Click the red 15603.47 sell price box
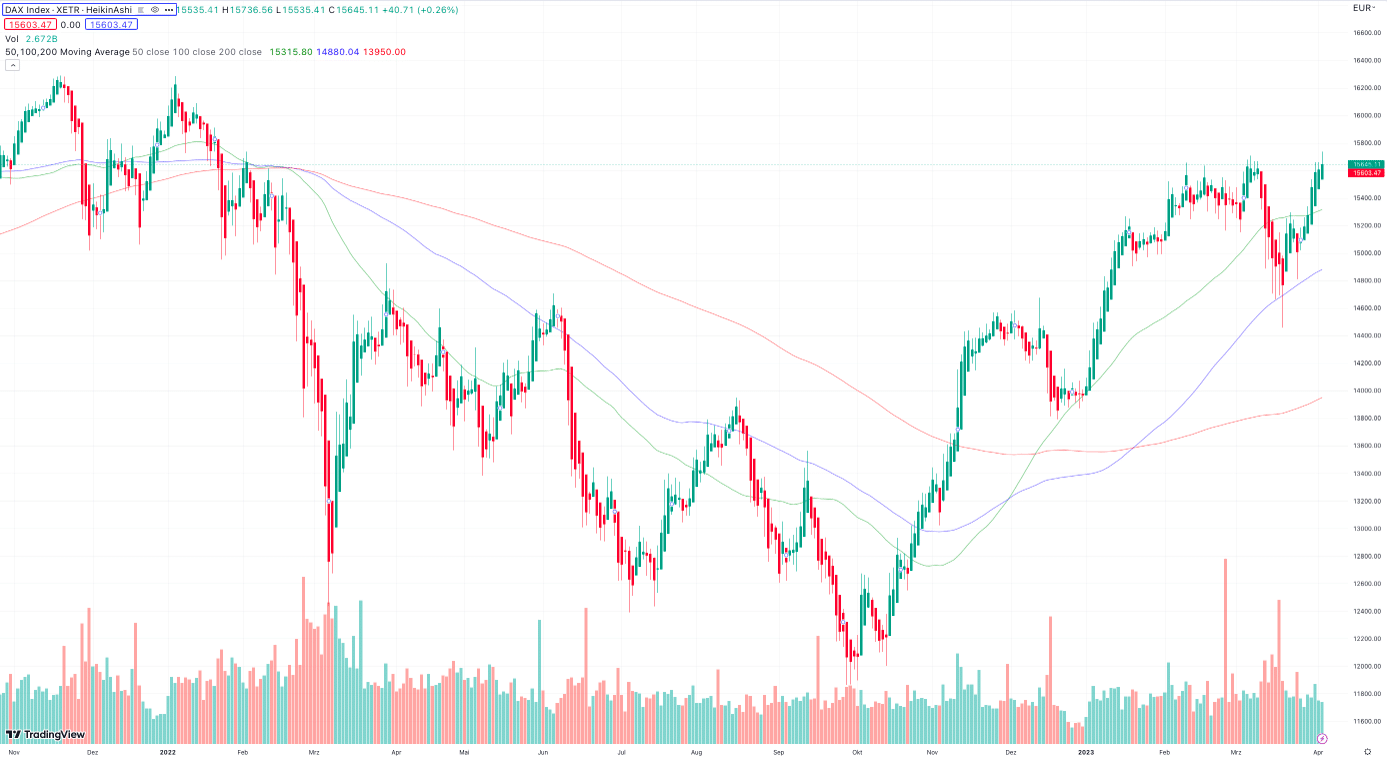Viewport: 1387px width, 757px height. point(30,24)
